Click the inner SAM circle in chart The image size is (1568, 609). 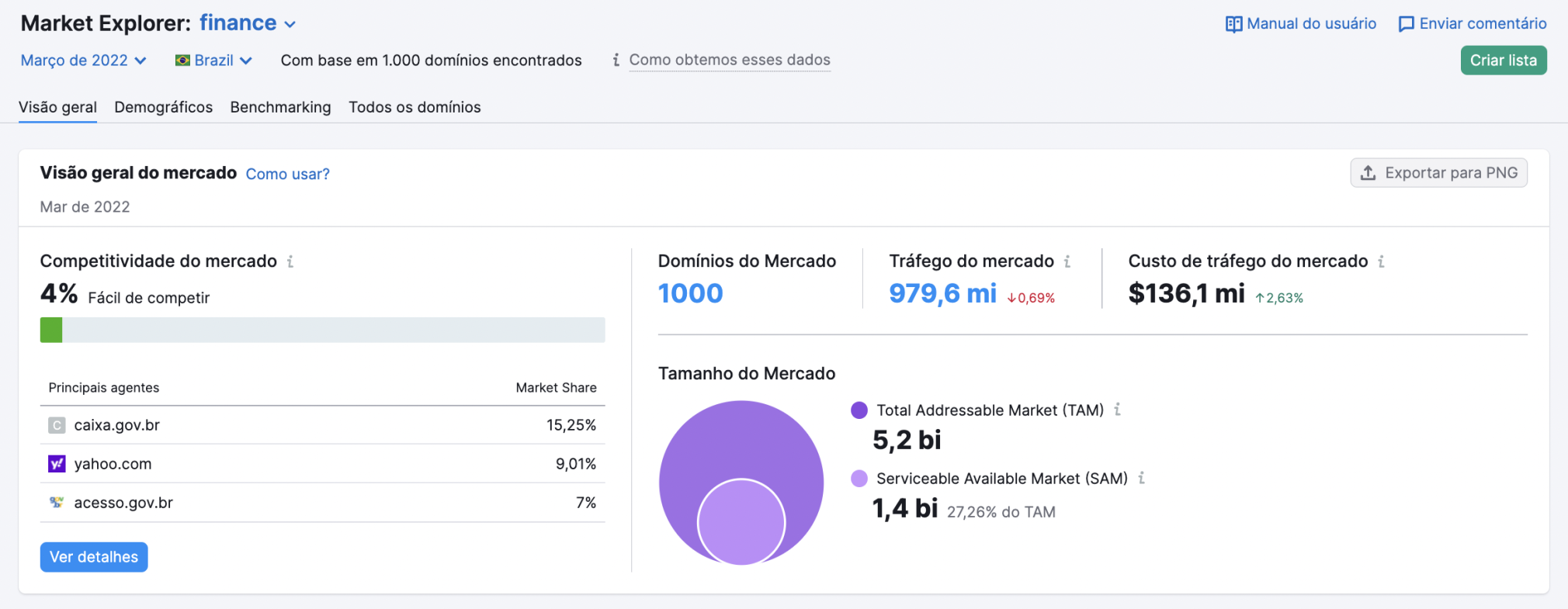point(741,522)
